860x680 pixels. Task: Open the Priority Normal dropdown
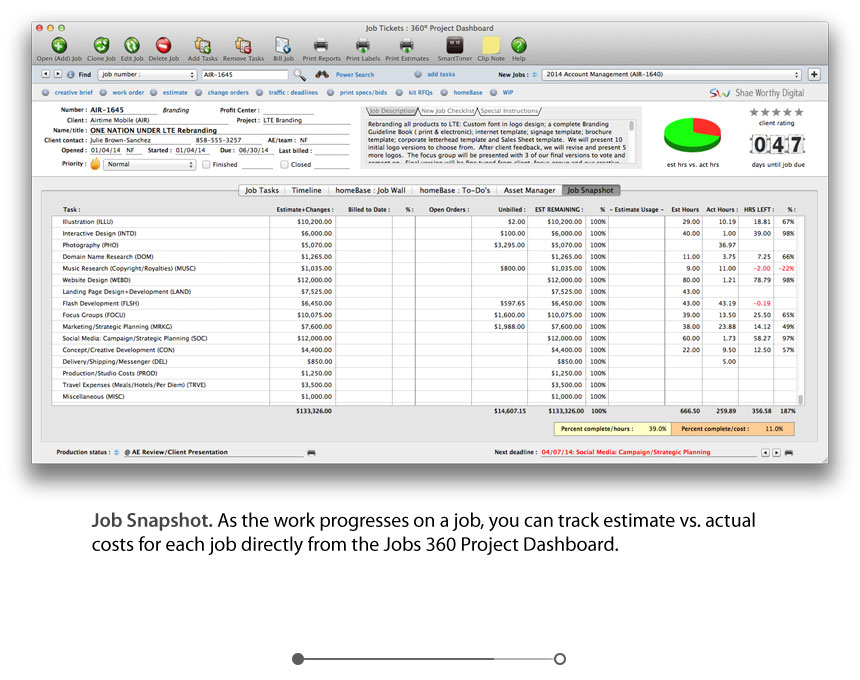pyautogui.click(x=149, y=165)
